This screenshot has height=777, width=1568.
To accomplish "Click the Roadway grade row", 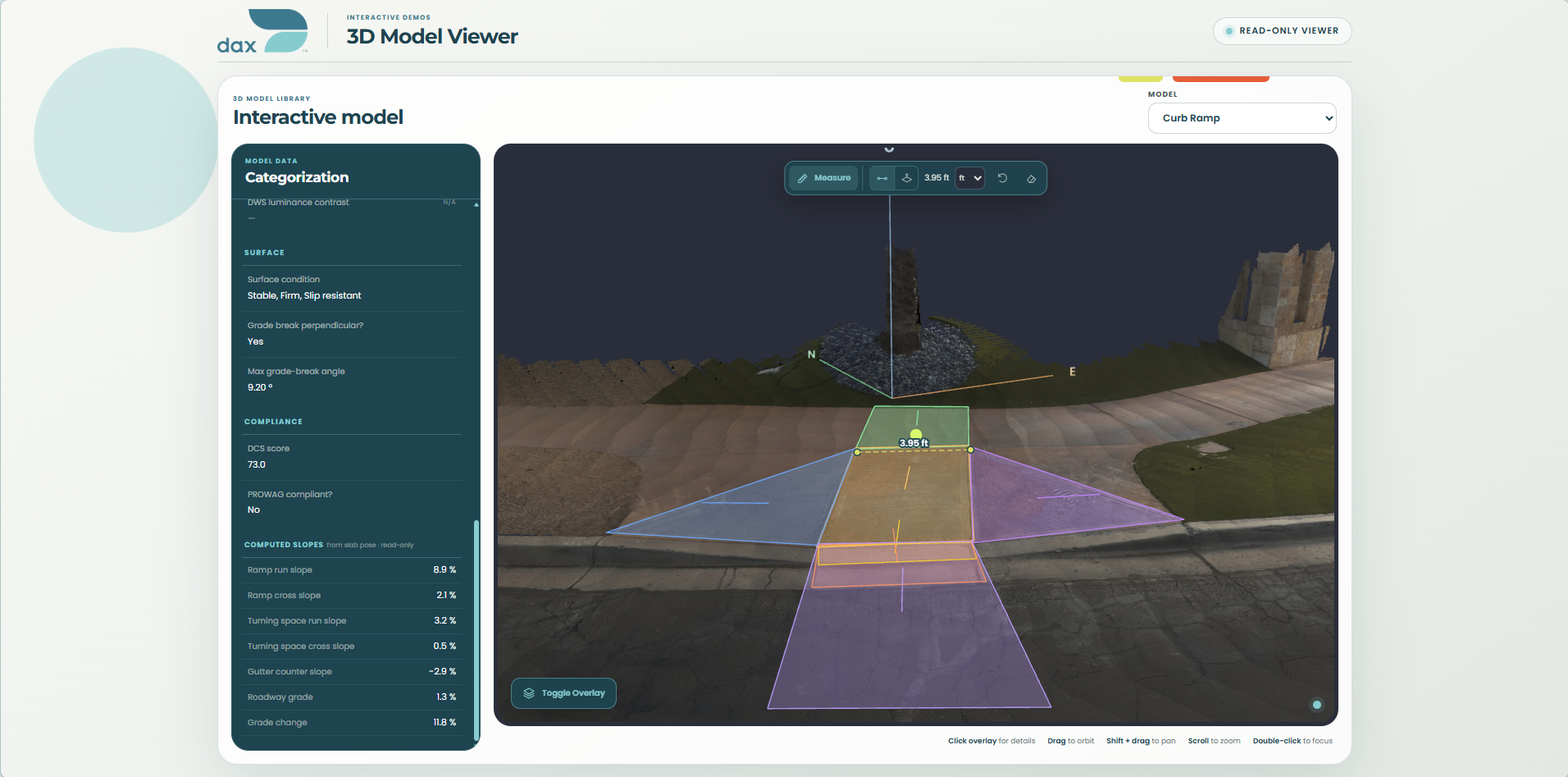I will click(352, 697).
